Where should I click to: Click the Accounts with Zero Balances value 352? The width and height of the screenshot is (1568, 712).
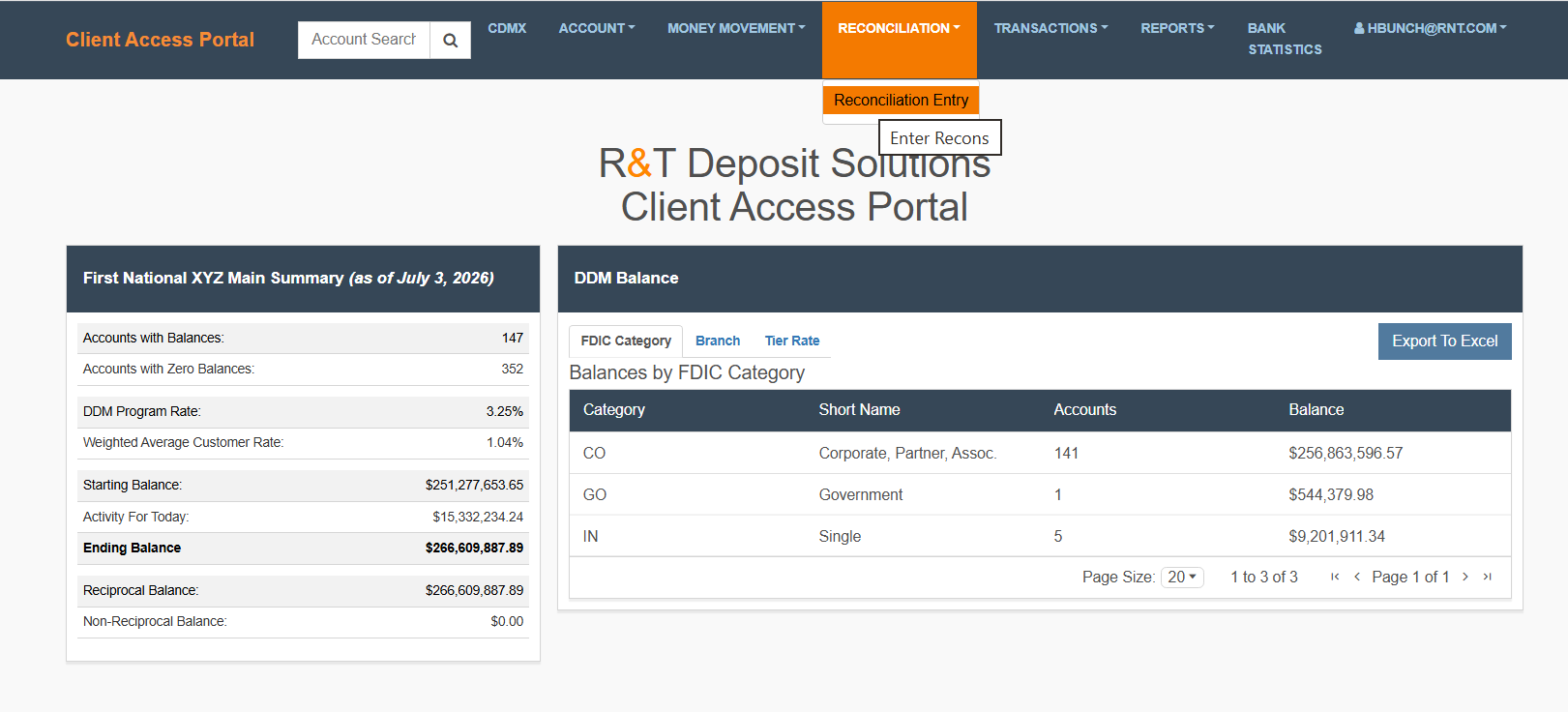(x=512, y=369)
